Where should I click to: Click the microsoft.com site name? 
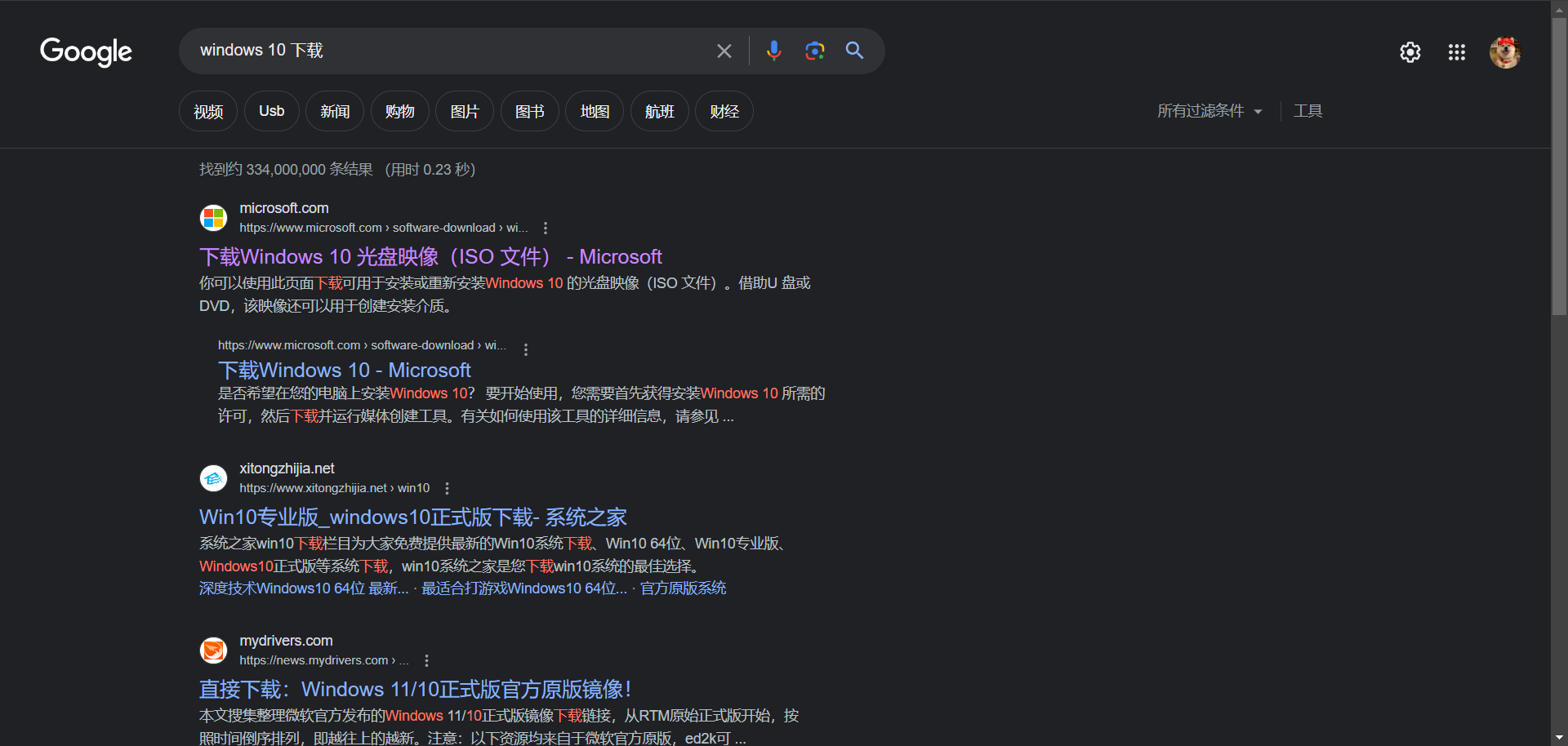pyautogui.click(x=283, y=208)
